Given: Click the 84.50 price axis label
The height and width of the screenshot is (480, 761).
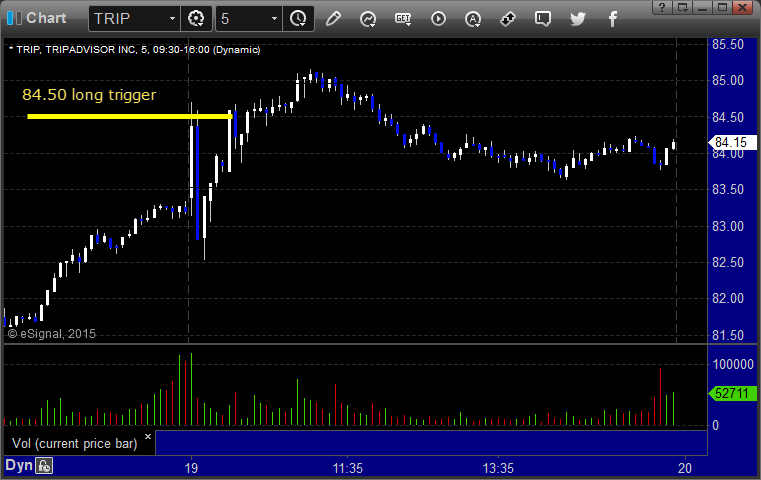Looking at the screenshot, I should point(728,117).
